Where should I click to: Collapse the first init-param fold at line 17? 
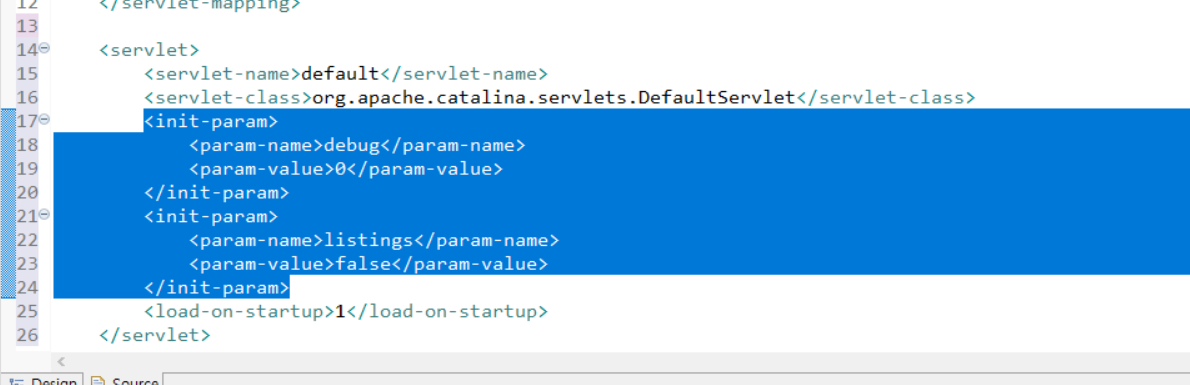(x=44, y=120)
